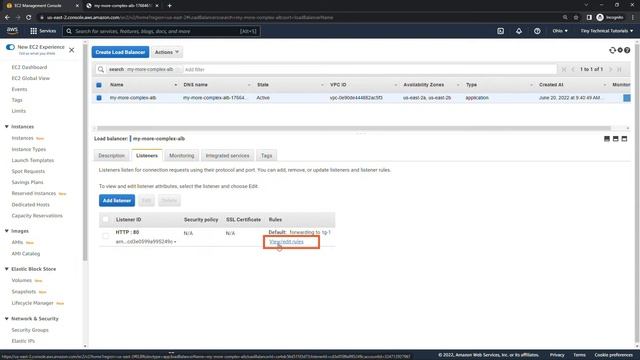This screenshot has width=640, height=360.
Task: Click the horizontal scrollbar under the table
Action: [353, 128]
